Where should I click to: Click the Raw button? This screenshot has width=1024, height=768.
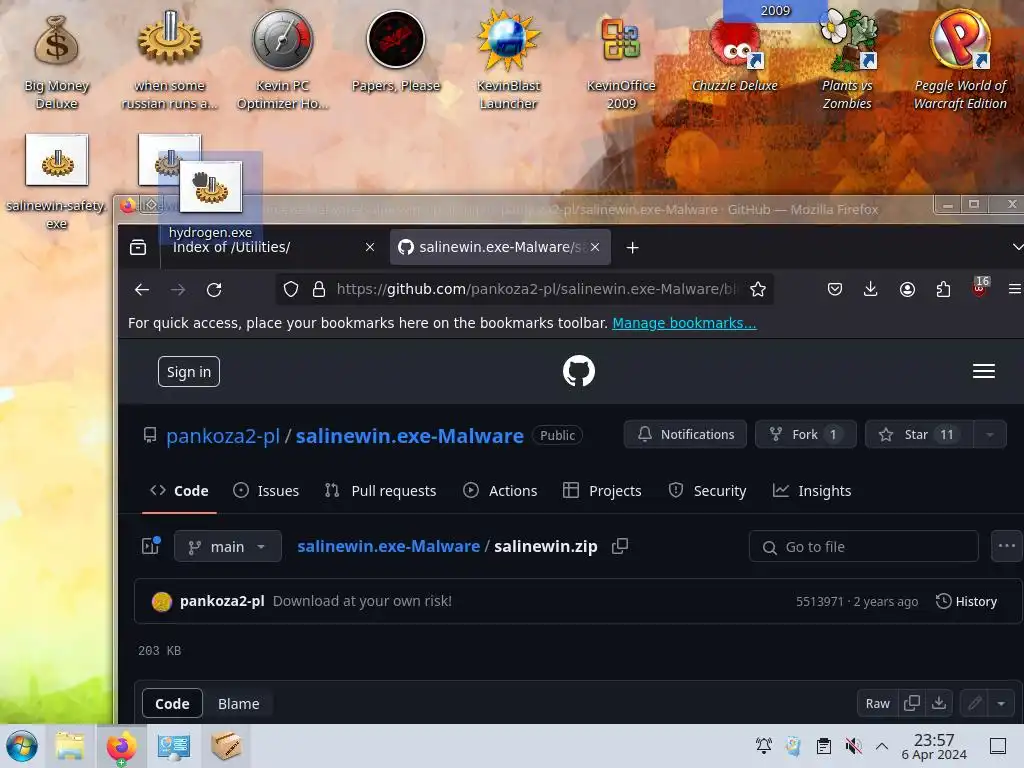(878, 703)
